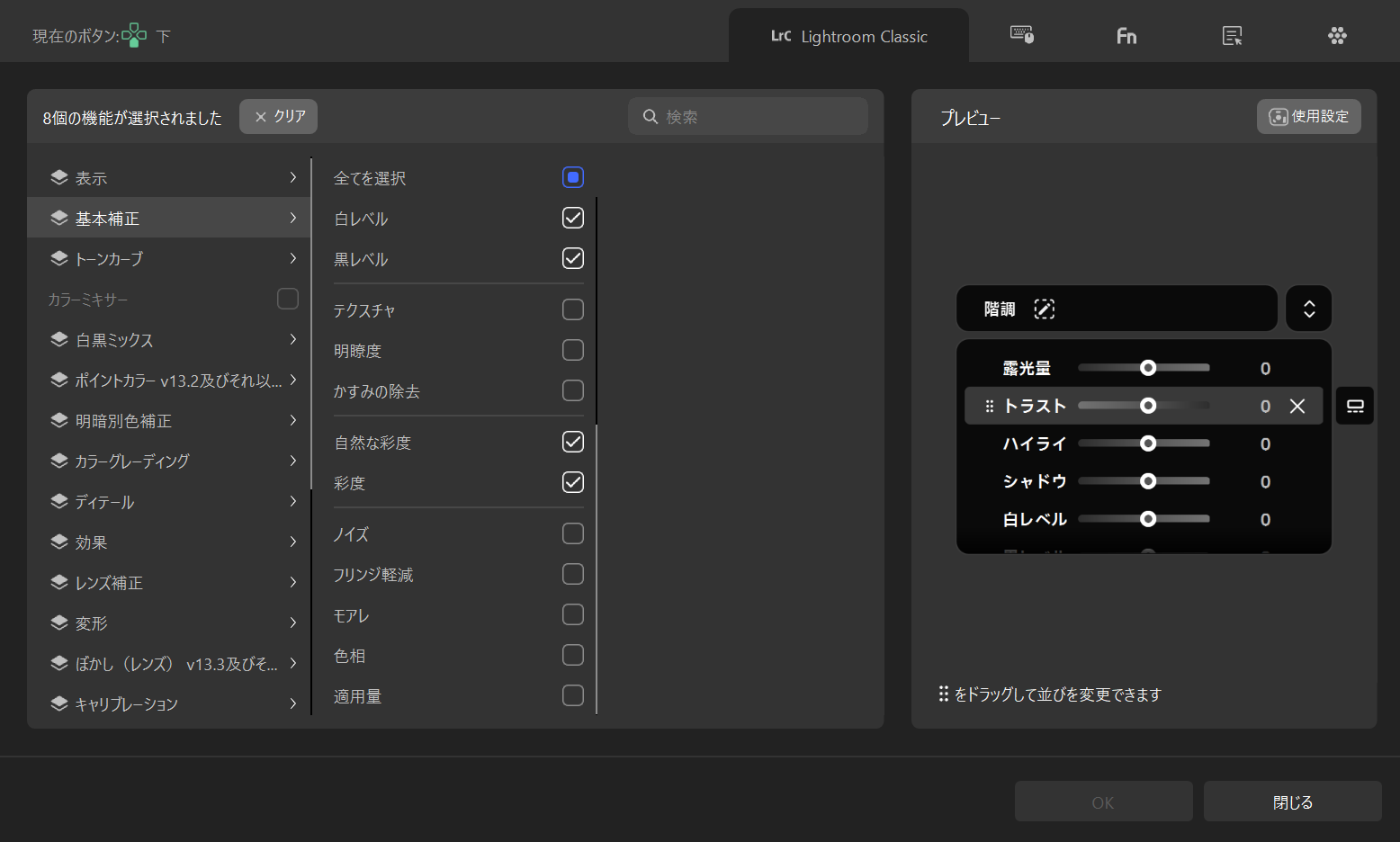
Task: Click the edit icon next to 階調
Action: coord(1044,309)
